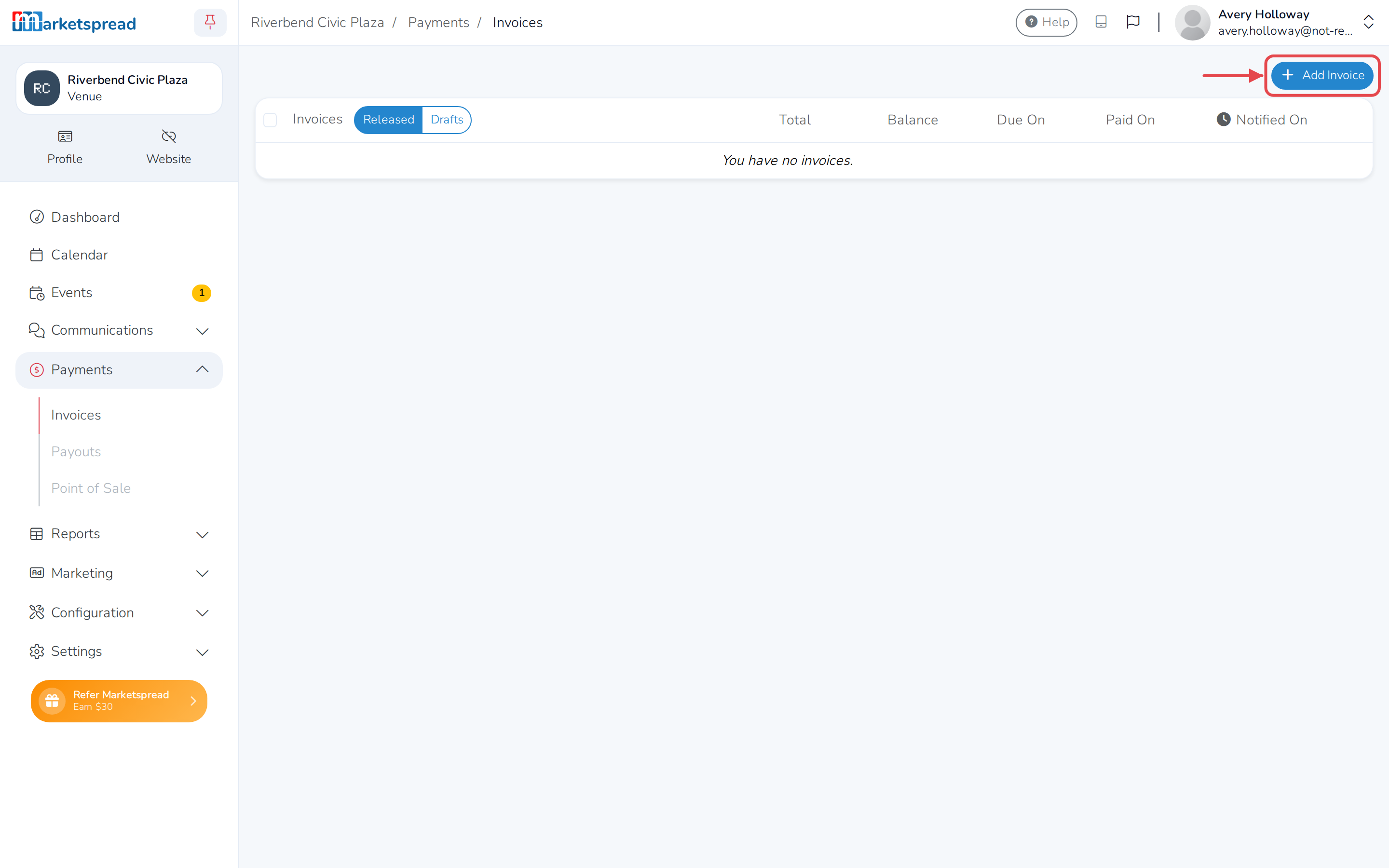1389x868 pixels.
Task: Open the Help button
Action: 1046,22
